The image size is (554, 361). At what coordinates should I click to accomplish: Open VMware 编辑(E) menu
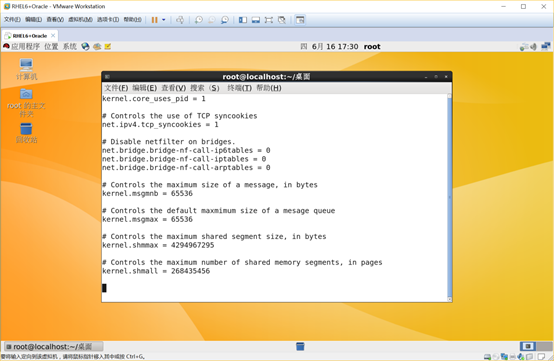(34, 20)
